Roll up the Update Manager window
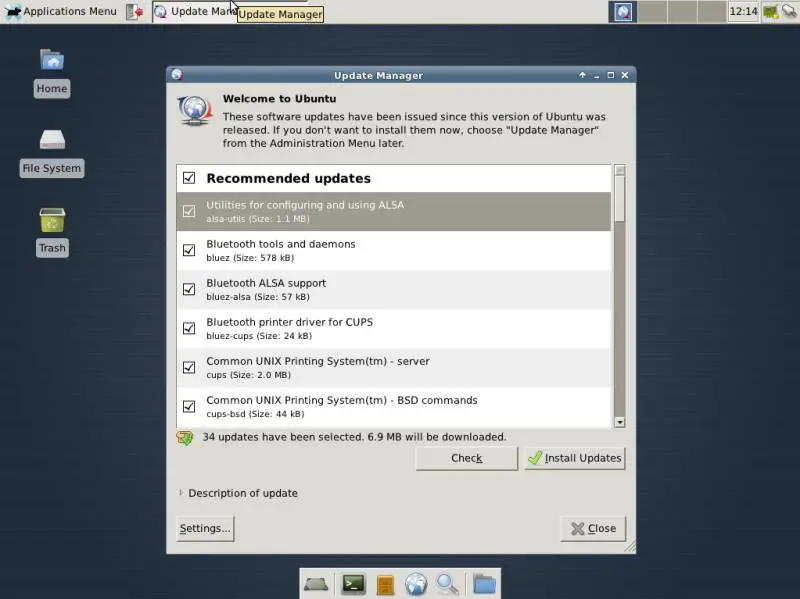Screen dimensions: 800x599 [582, 75]
